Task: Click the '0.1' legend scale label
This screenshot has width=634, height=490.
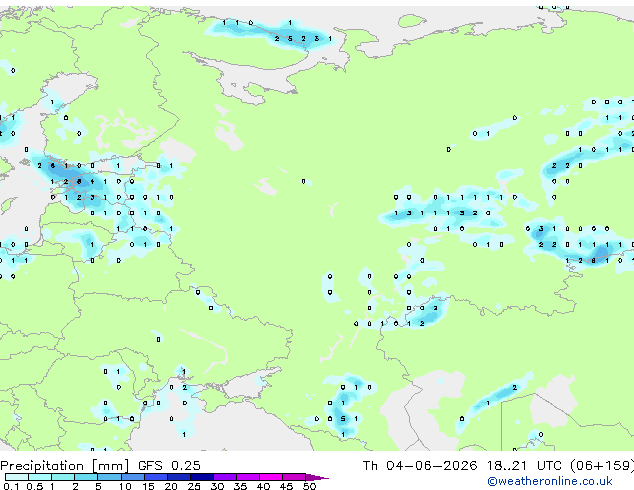Action: tap(11, 486)
